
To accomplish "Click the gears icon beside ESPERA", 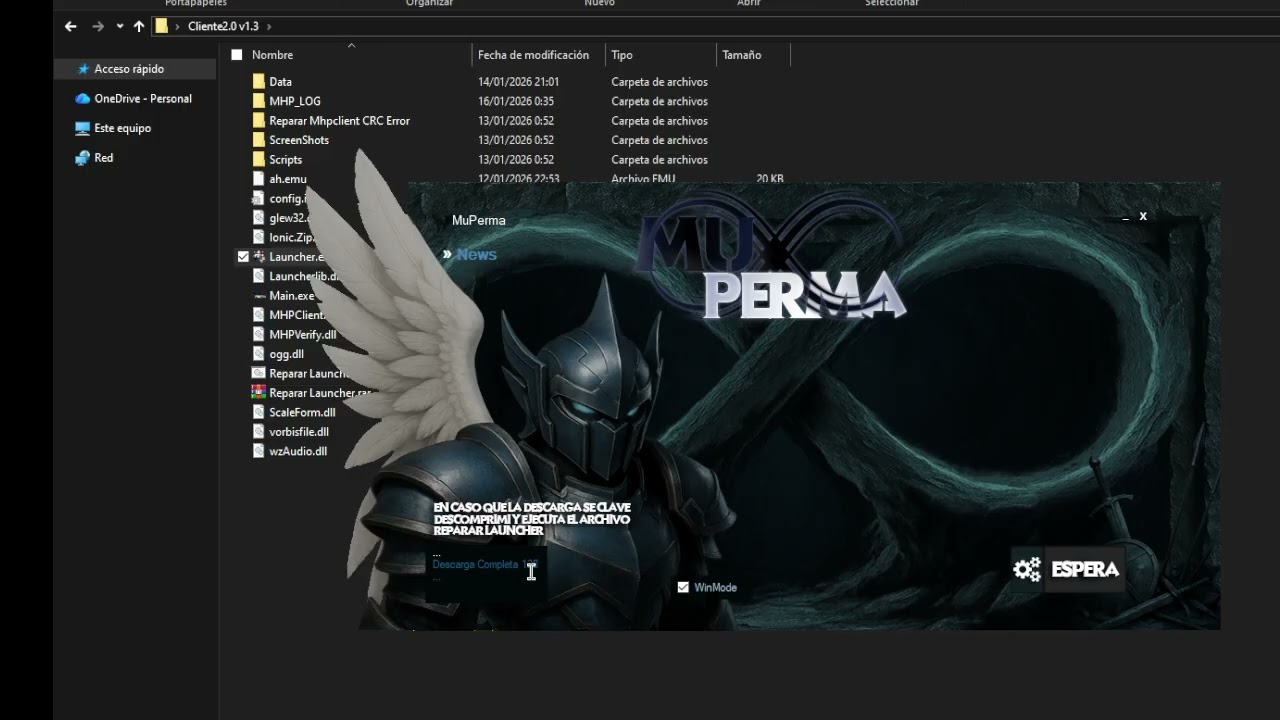I will click(1027, 569).
